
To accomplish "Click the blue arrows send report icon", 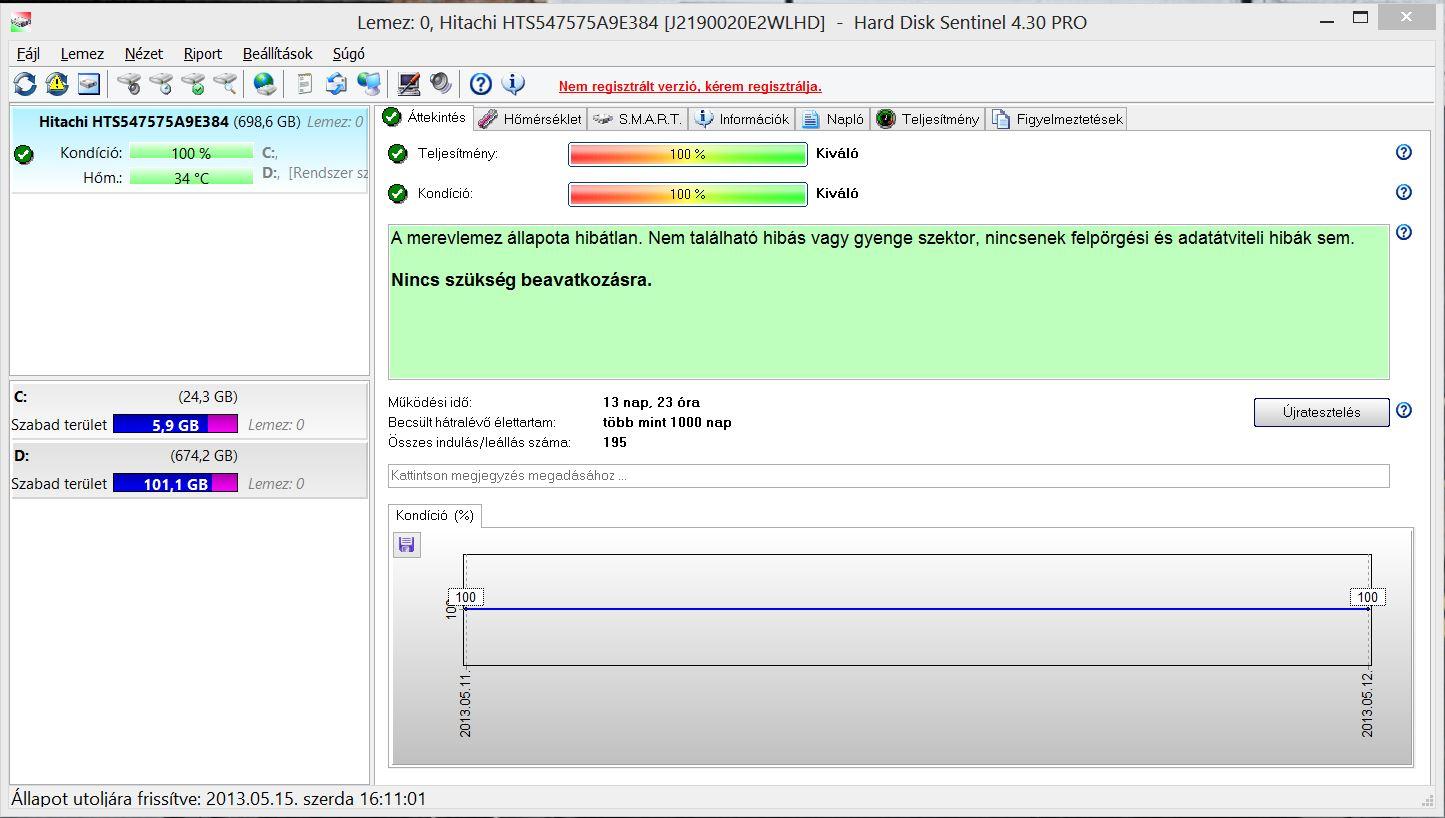I will click(337, 84).
